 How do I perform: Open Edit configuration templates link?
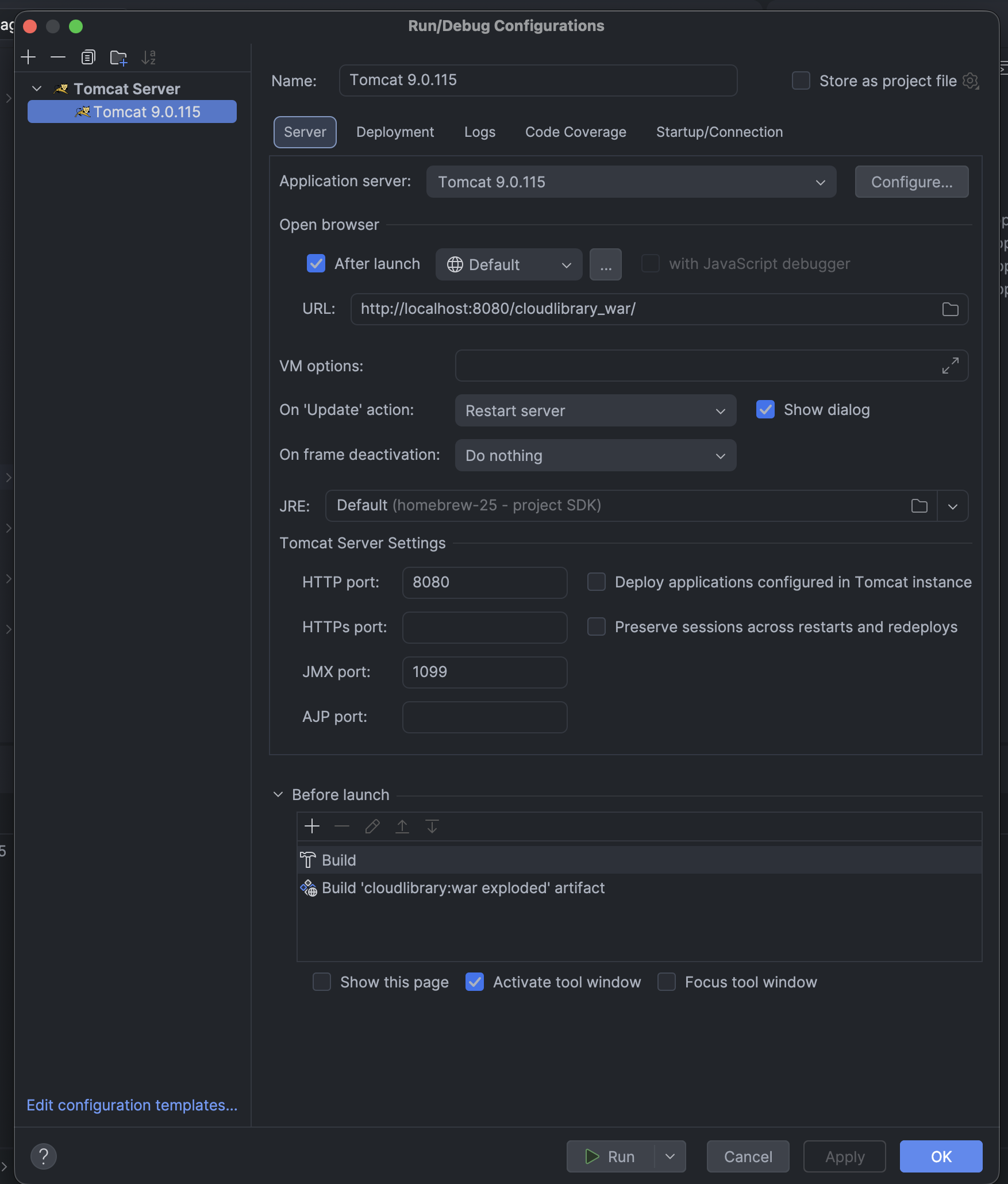pos(132,1105)
